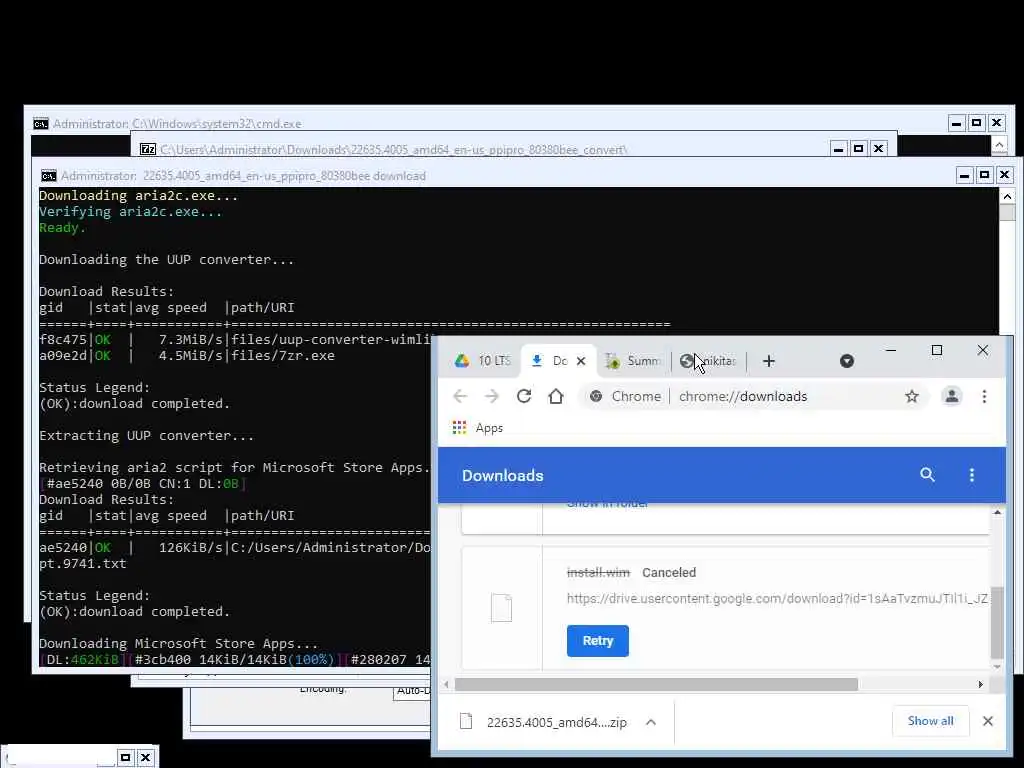The width and height of the screenshot is (1024, 768).
Task: Click the 'Canceled' status text
Action: click(x=669, y=573)
